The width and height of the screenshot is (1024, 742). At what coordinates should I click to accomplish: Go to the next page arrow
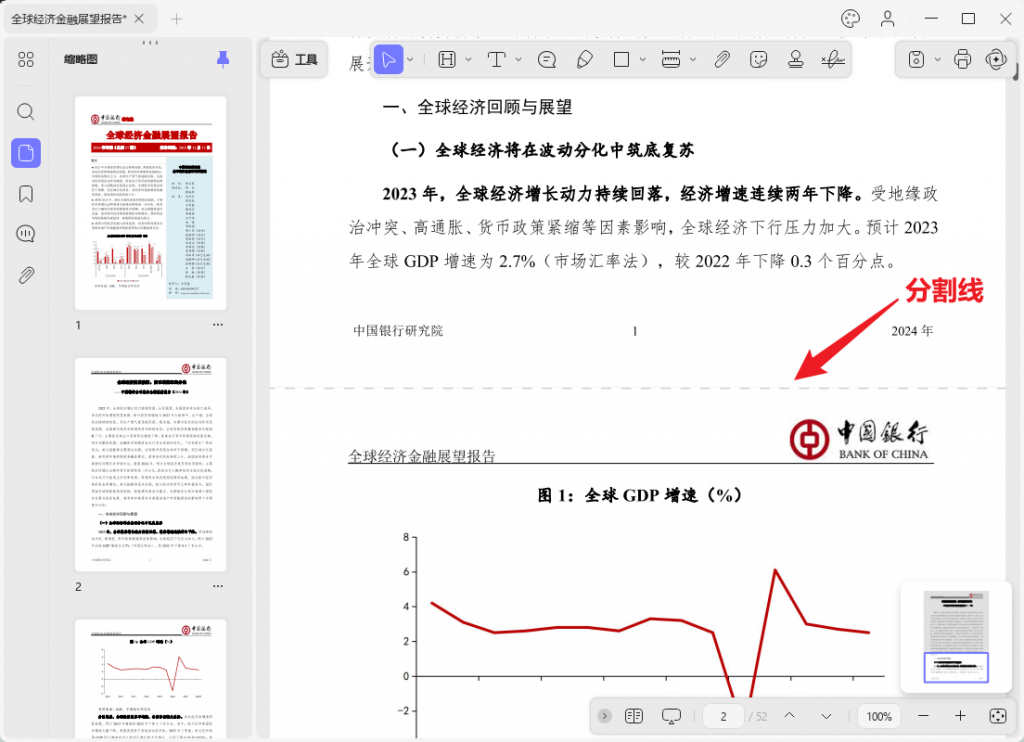[826, 717]
